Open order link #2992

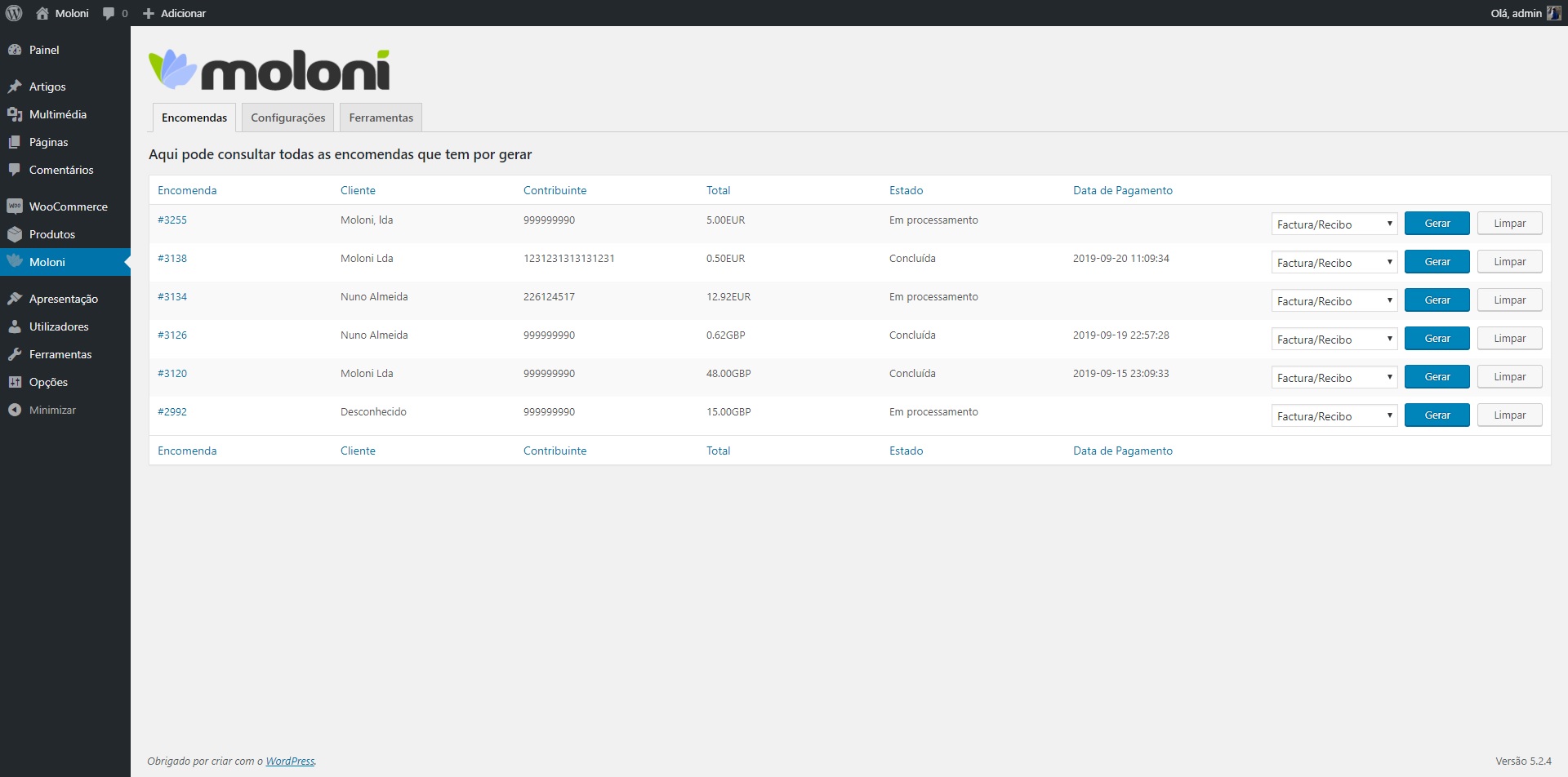click(x=172, y=412)
